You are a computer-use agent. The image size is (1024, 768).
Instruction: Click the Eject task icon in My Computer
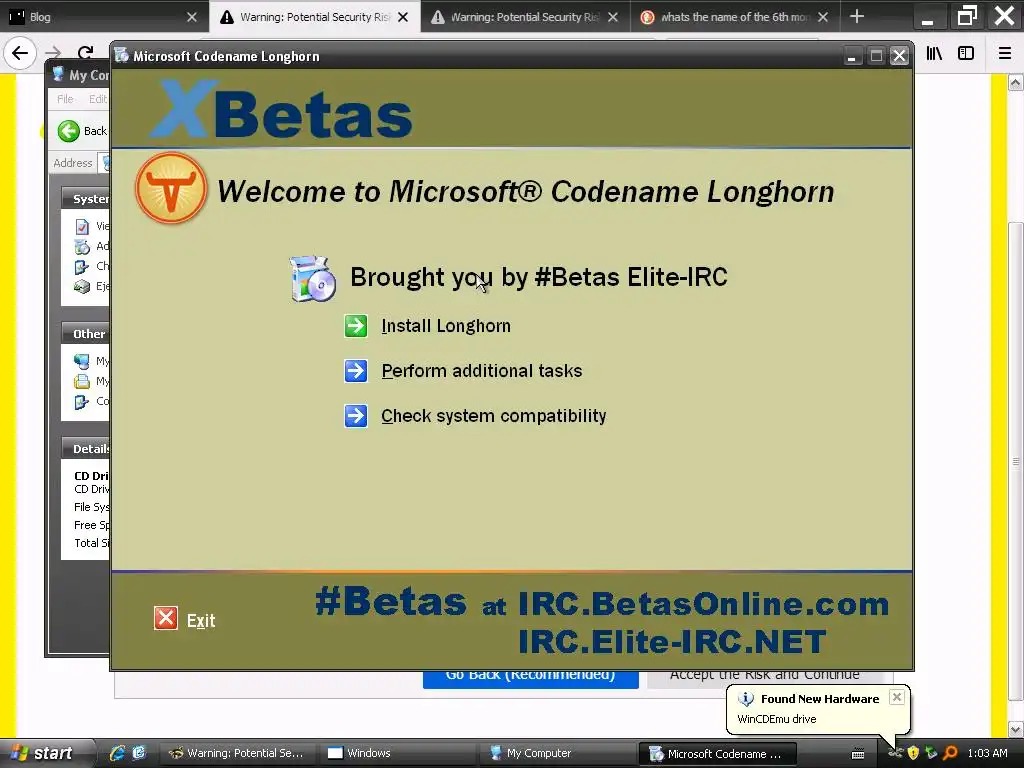click(82, 286)
